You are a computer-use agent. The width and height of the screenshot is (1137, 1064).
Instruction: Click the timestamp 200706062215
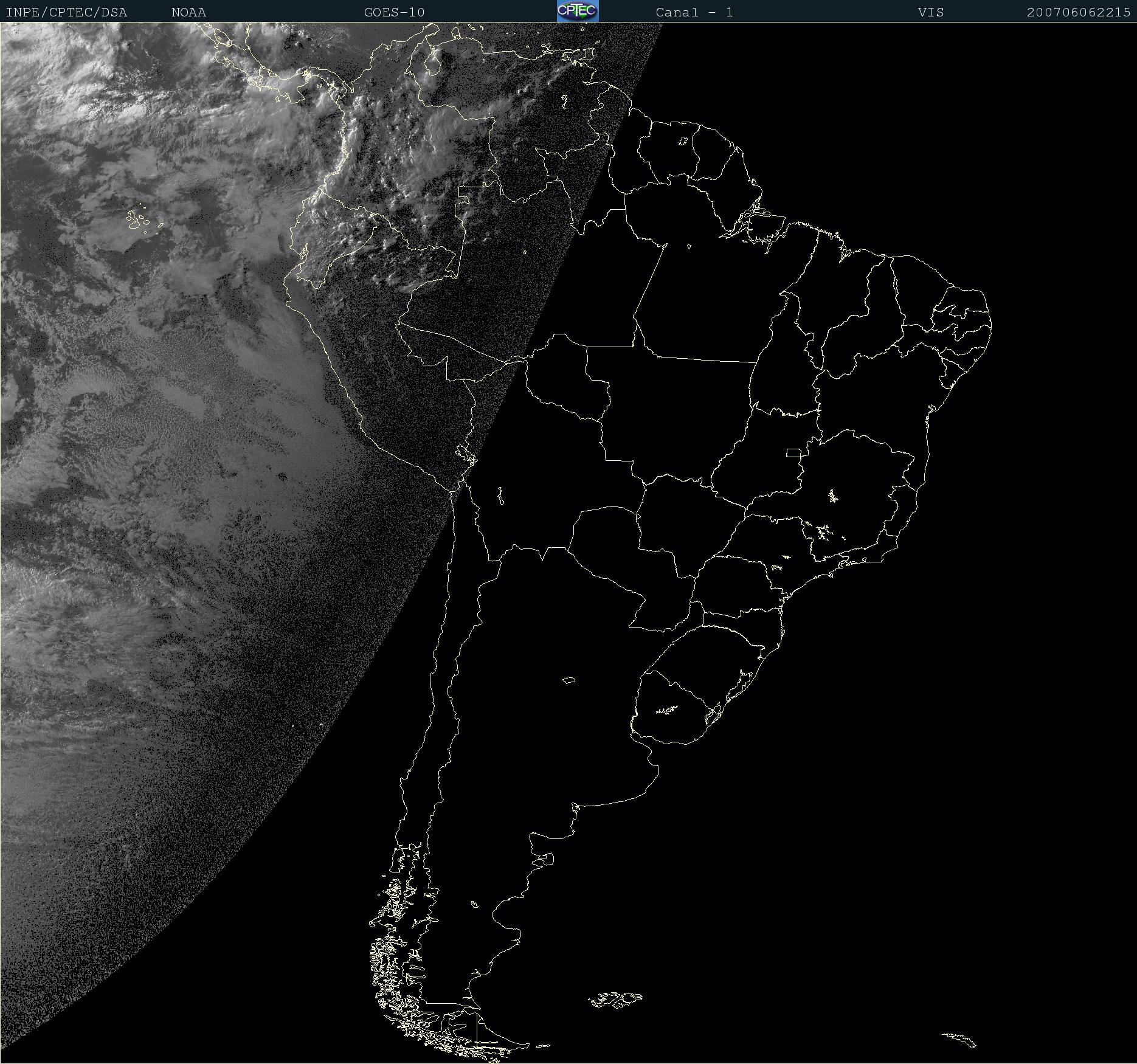(x=1079, y=12)
